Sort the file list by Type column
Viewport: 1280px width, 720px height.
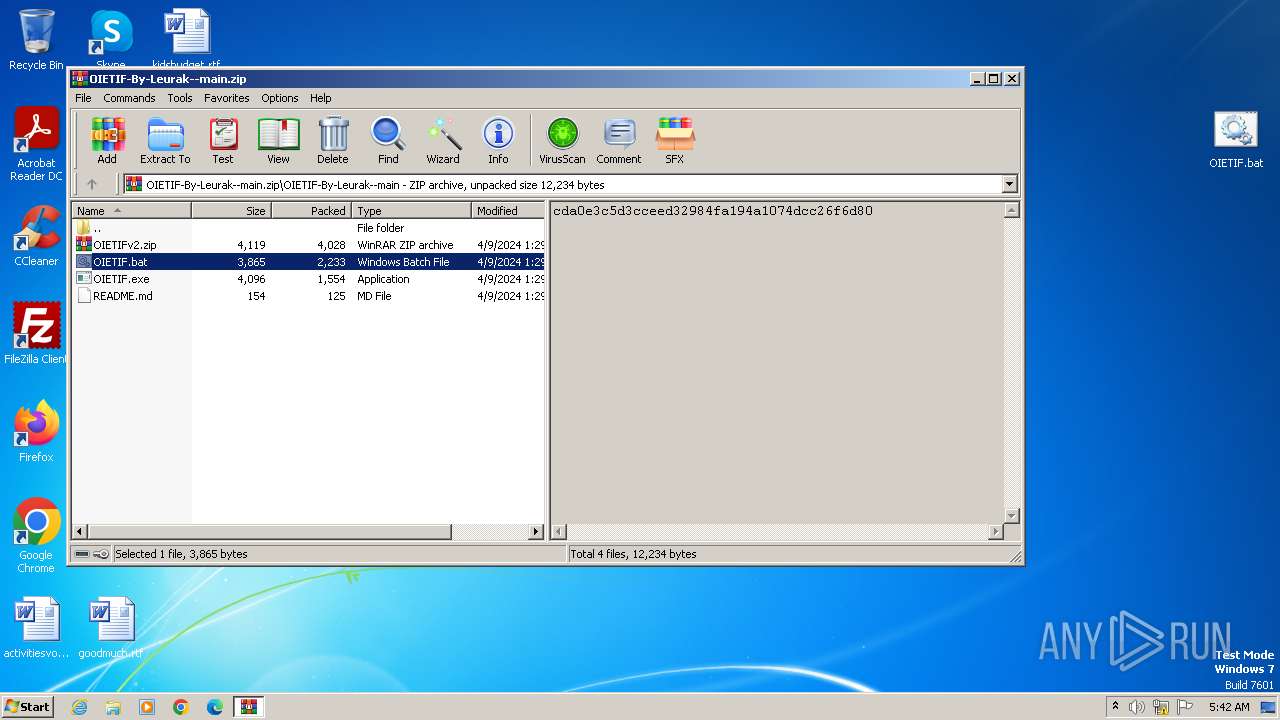pyautogui.click(x=411, y=211)
